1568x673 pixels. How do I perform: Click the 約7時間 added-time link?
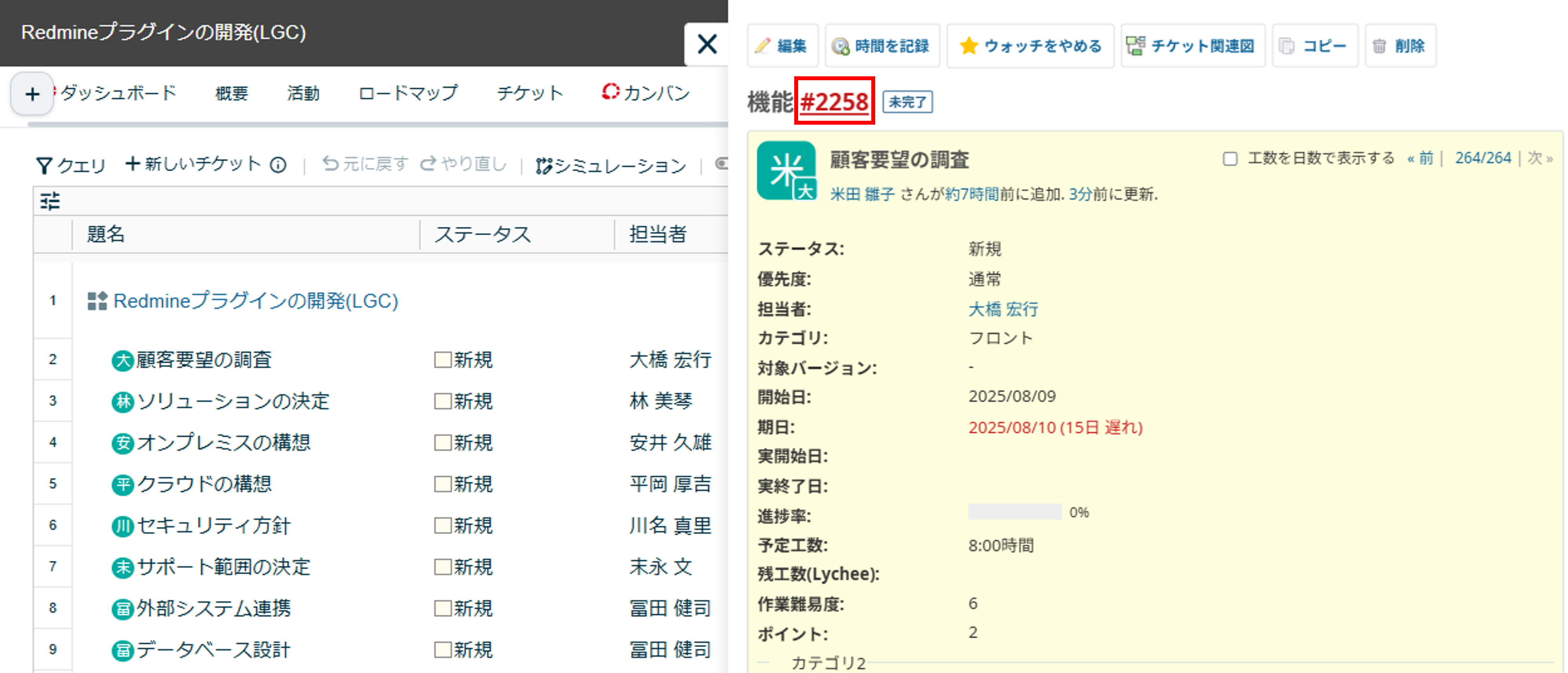click(972, 194)
